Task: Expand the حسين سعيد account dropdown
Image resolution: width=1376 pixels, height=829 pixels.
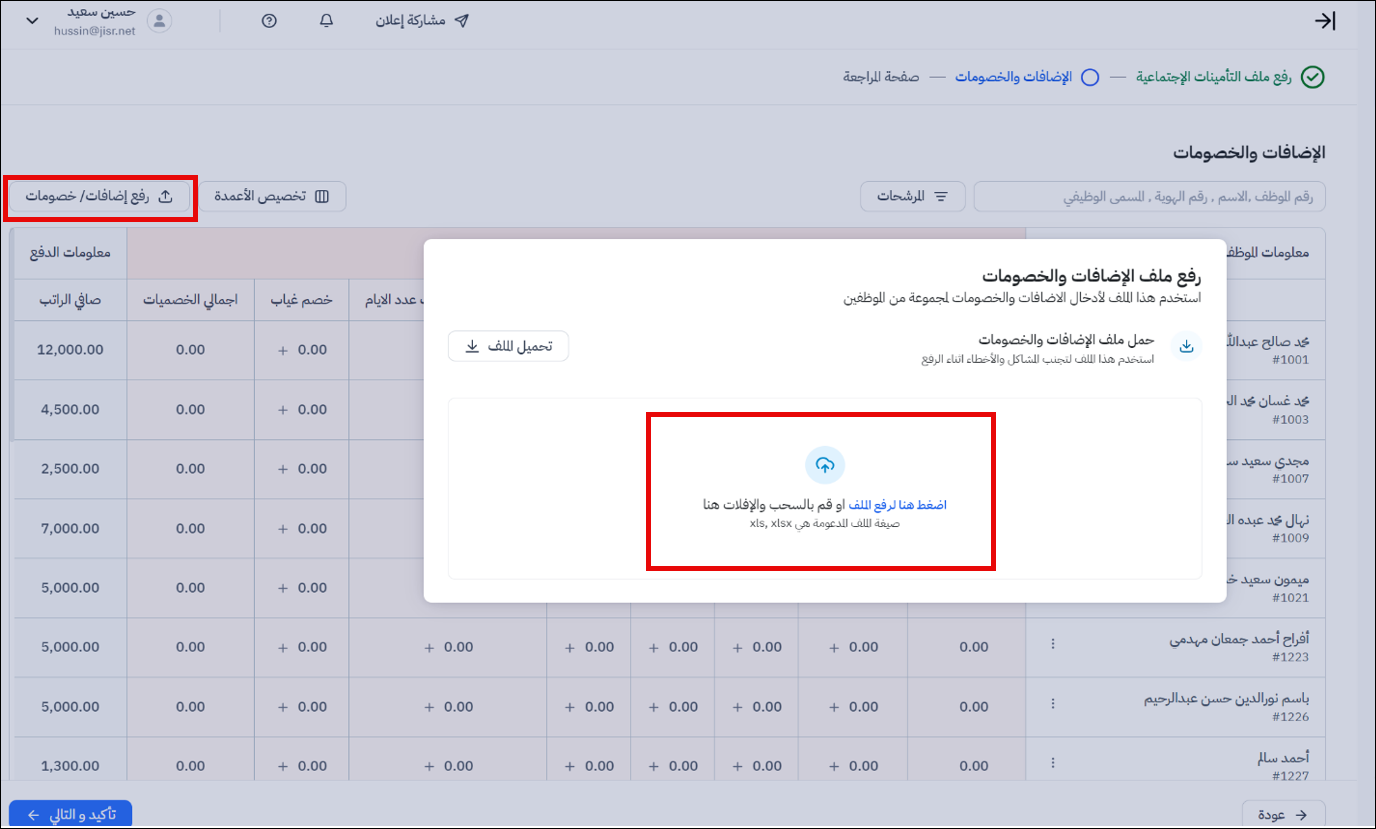Action: pos(31,21)
